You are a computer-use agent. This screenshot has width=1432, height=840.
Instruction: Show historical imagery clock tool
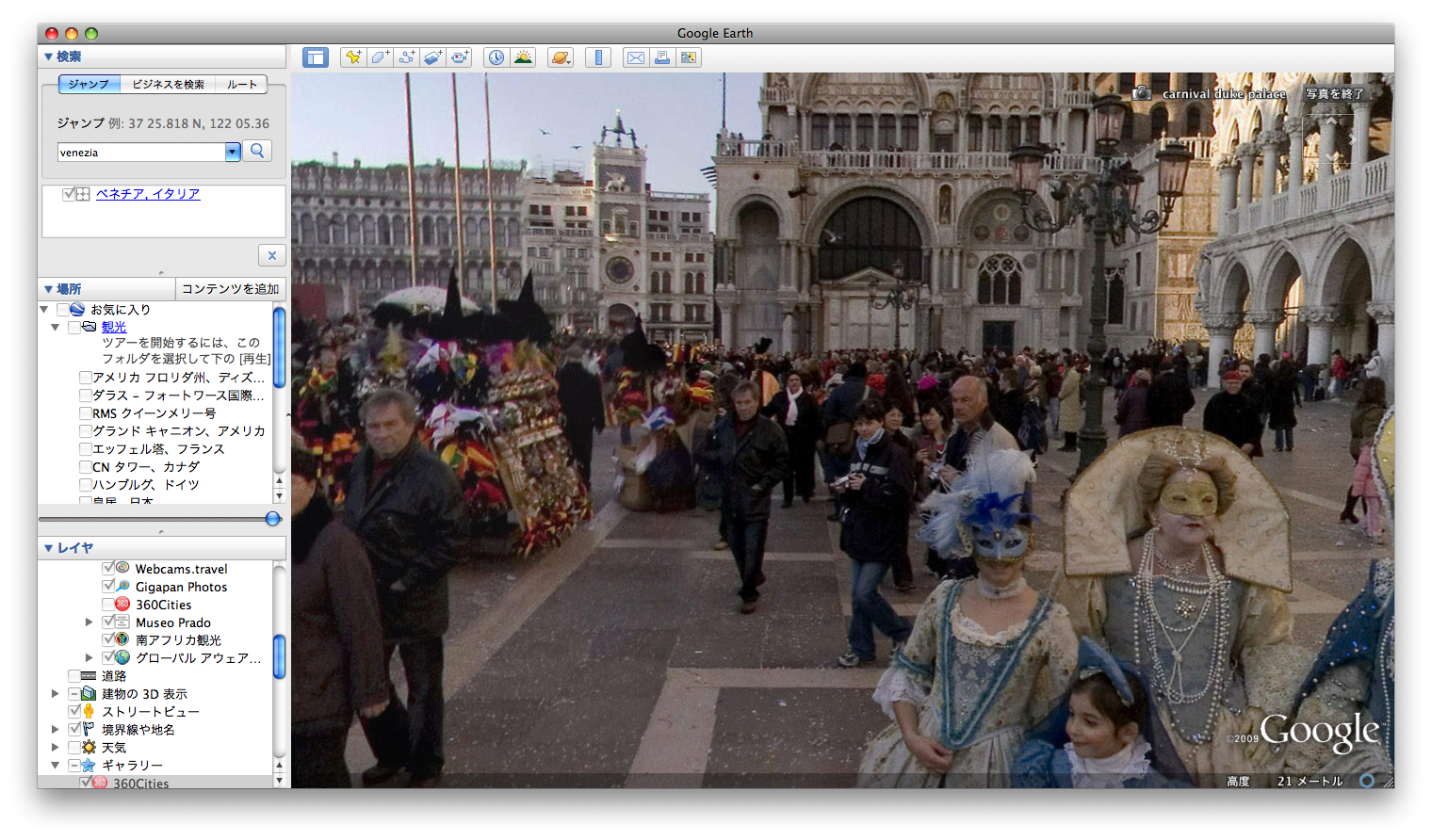pyautogui.click(x=496, y=57)
